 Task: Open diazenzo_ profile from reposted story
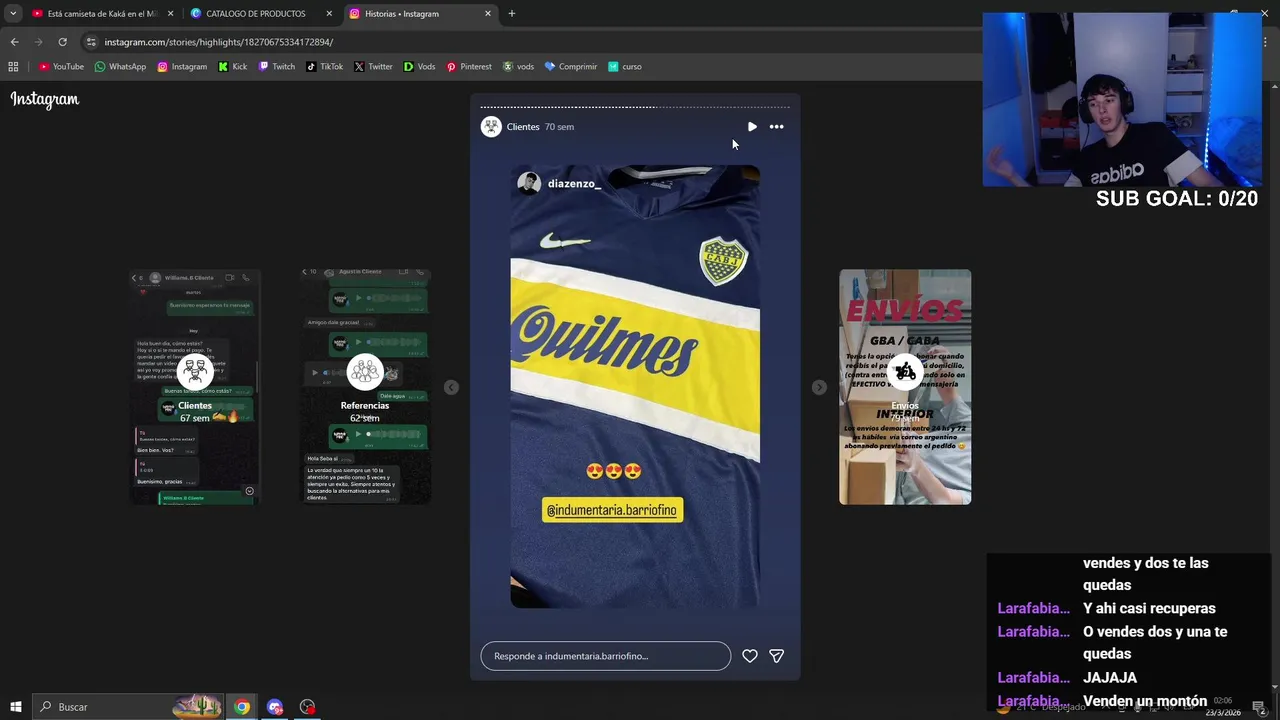pyautogui.click(x=574, y=183)
